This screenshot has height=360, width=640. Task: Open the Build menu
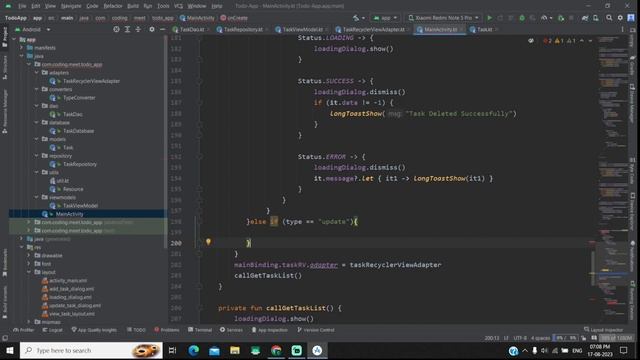pyautogui.click(x=133, y=6)
